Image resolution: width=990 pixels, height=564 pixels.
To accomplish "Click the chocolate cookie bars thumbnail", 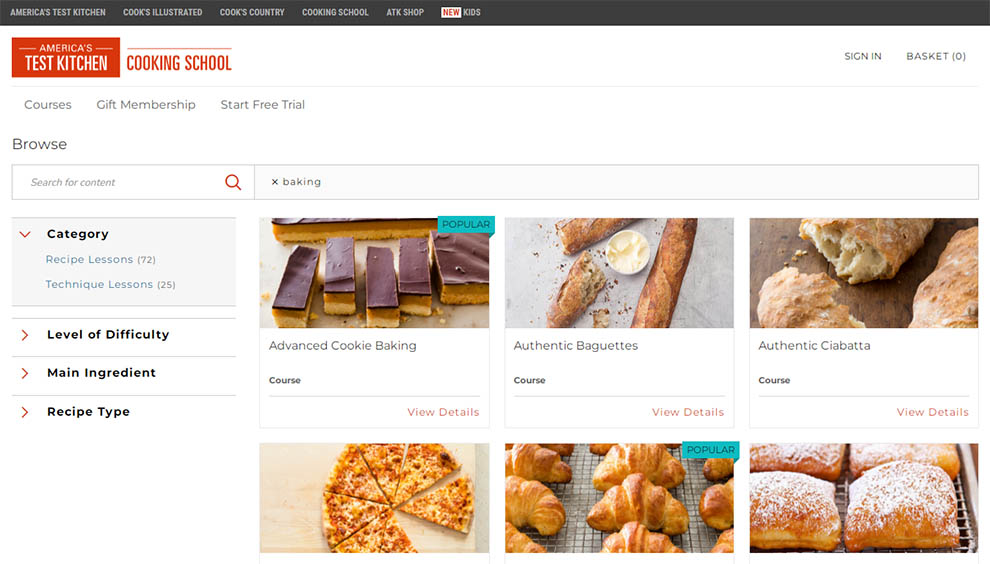I will tap(374, 273).
